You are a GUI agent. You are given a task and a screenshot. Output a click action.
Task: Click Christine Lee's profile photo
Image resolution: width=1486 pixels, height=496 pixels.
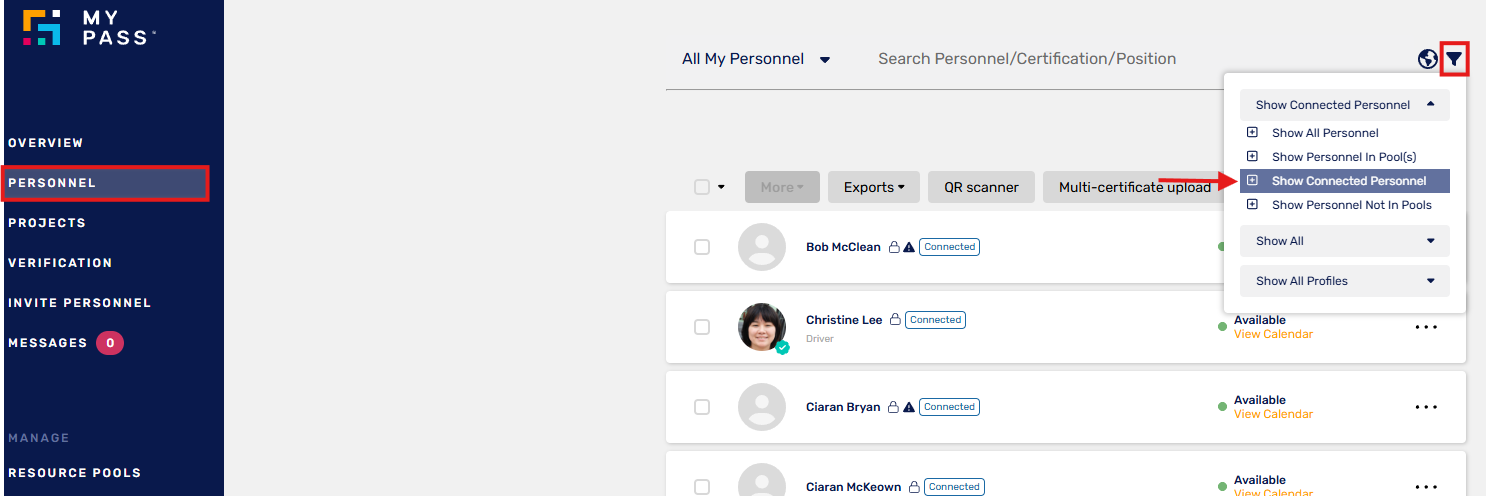click(762, 327)
